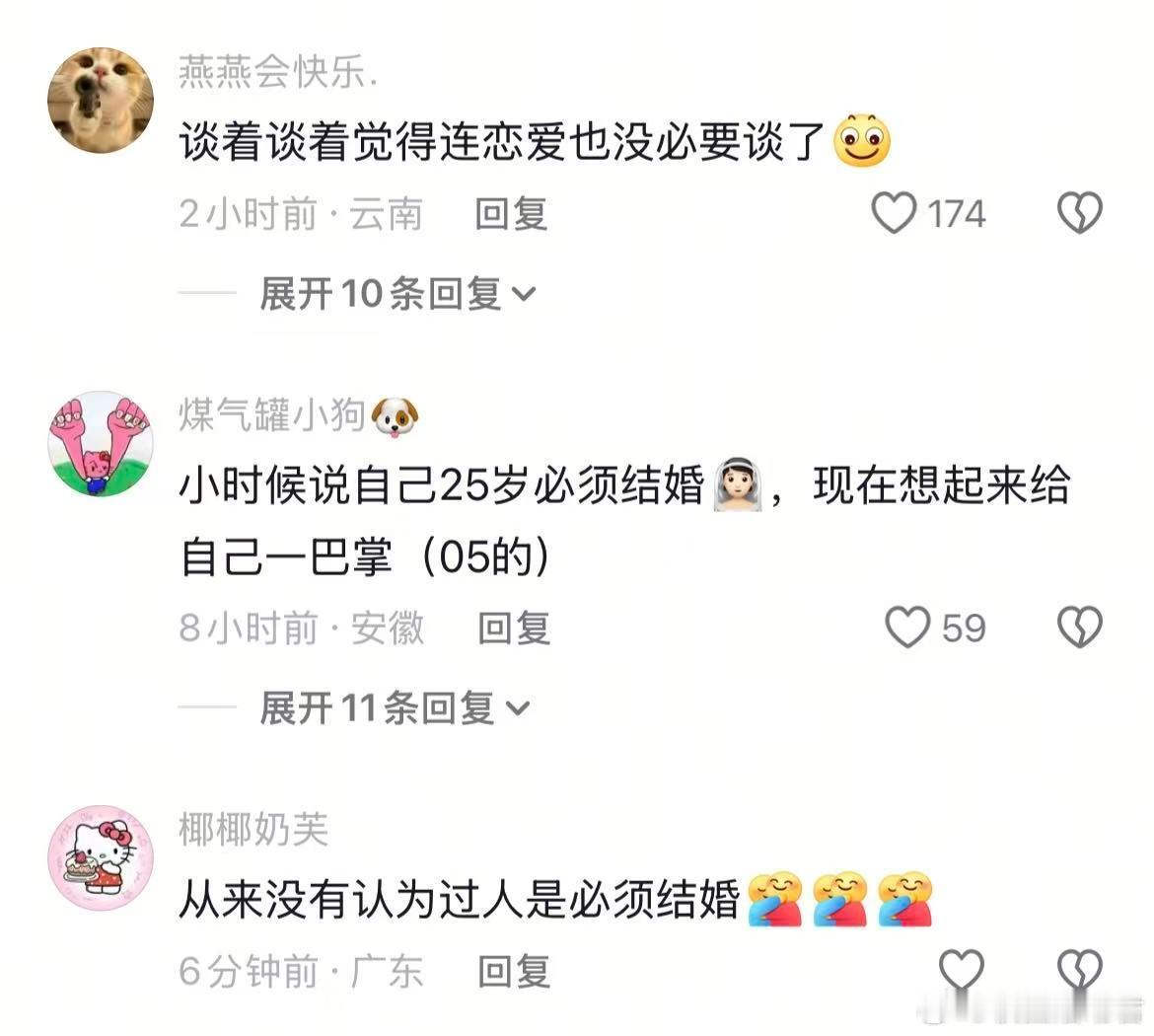Open the Hello Kitty avatar of 椰椰奶芙
Screen dimensions: 1154x1036
(101, 857)
